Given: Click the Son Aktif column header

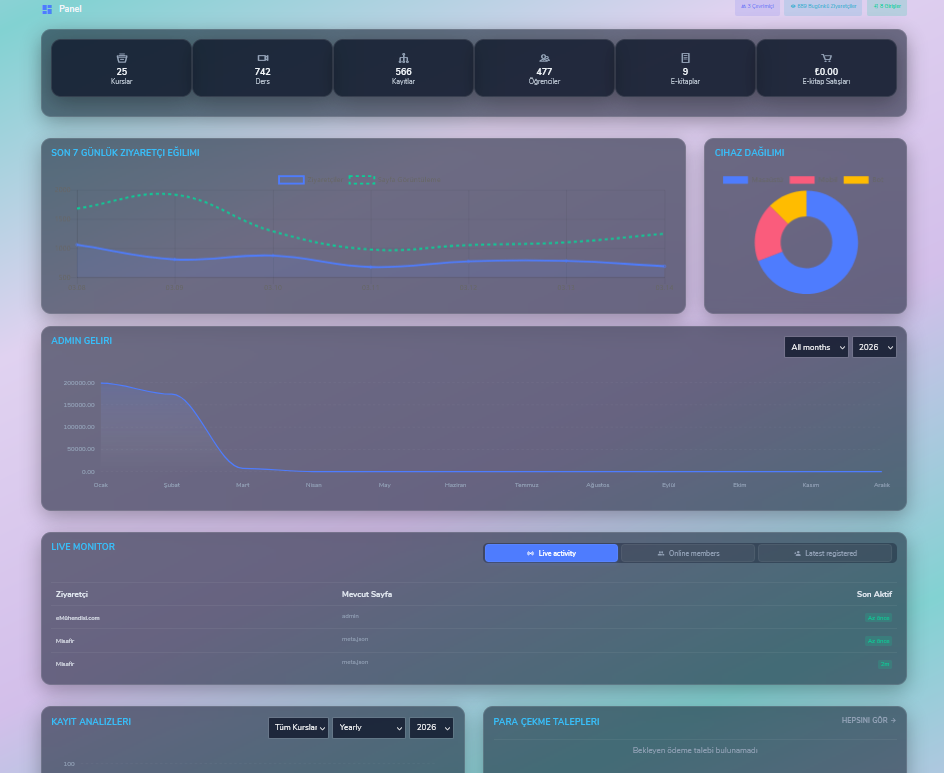Looking at the screenshot, I should point(874,594).
